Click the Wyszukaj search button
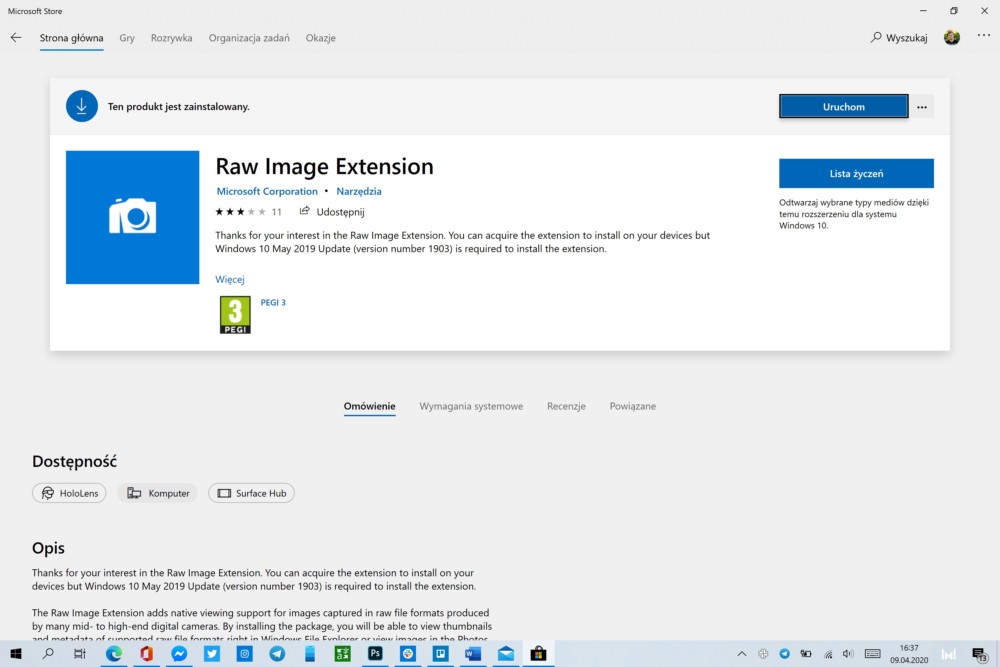This screenshot has width=1000, height=667. coord(899,38)
